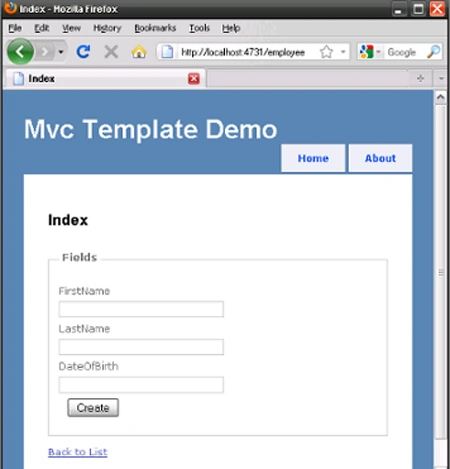Open the Help menu
Viewport: 450px width, 469px height.
point(231,28)
